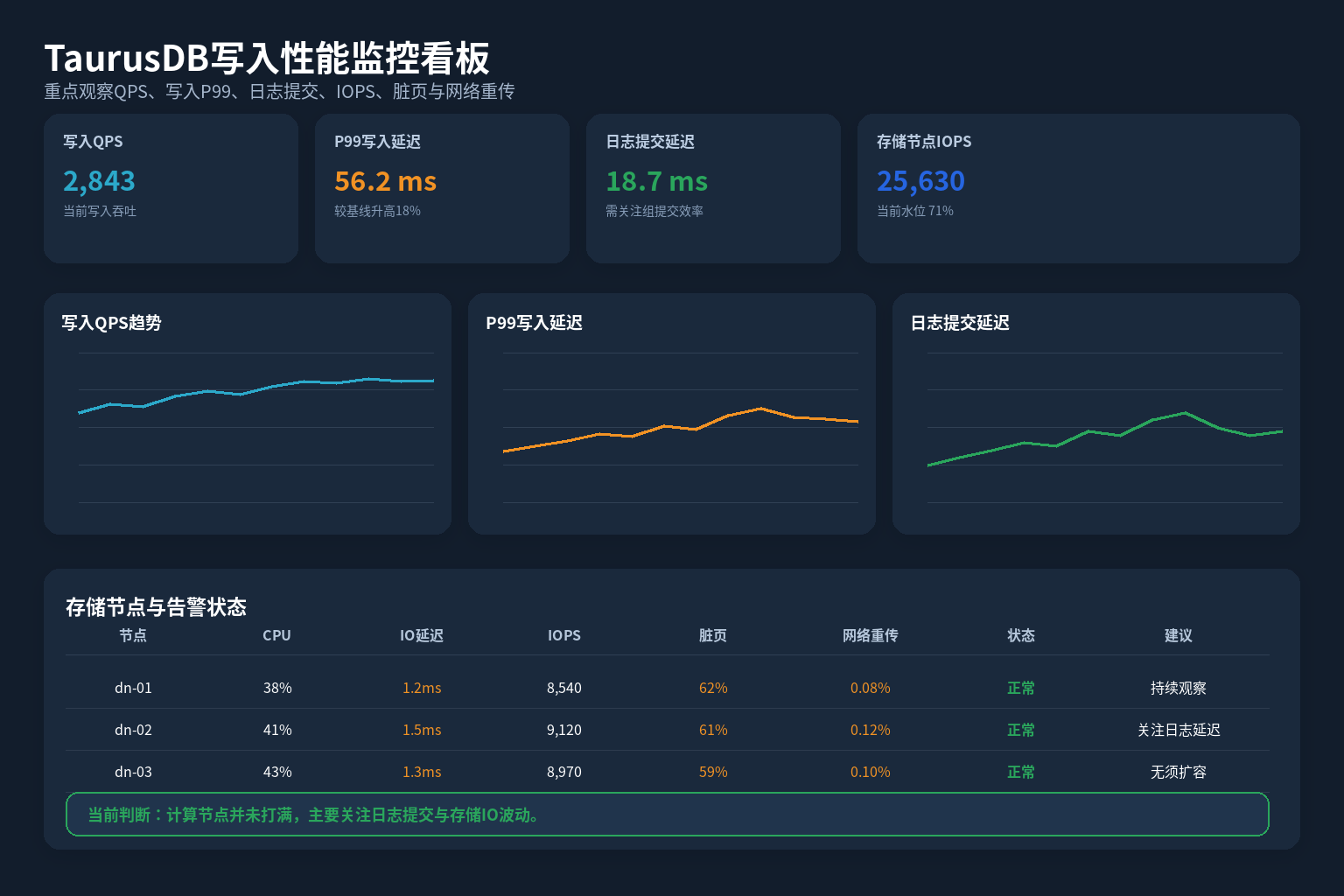
Task: Click the 正常 status in the dn-02 row
Action: [x=1021, y=730]
